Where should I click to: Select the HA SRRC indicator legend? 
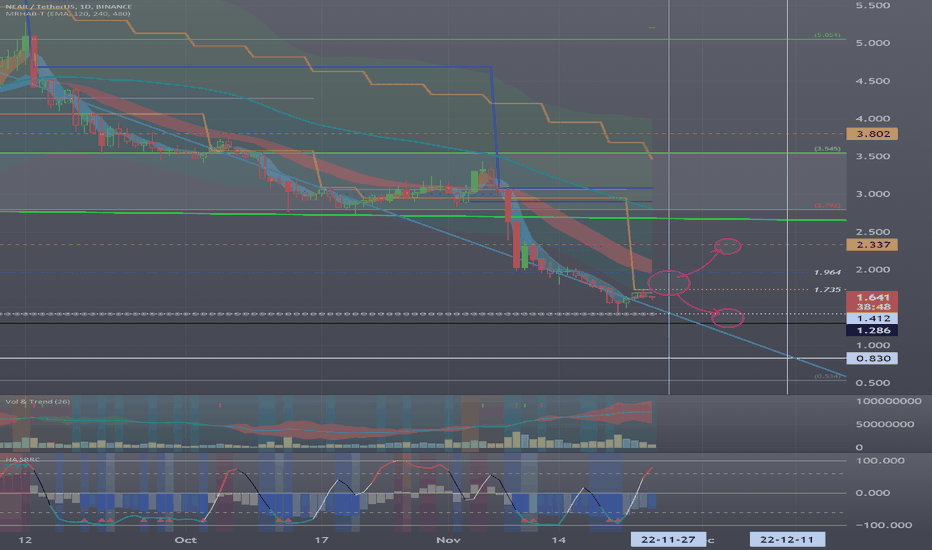23,460
